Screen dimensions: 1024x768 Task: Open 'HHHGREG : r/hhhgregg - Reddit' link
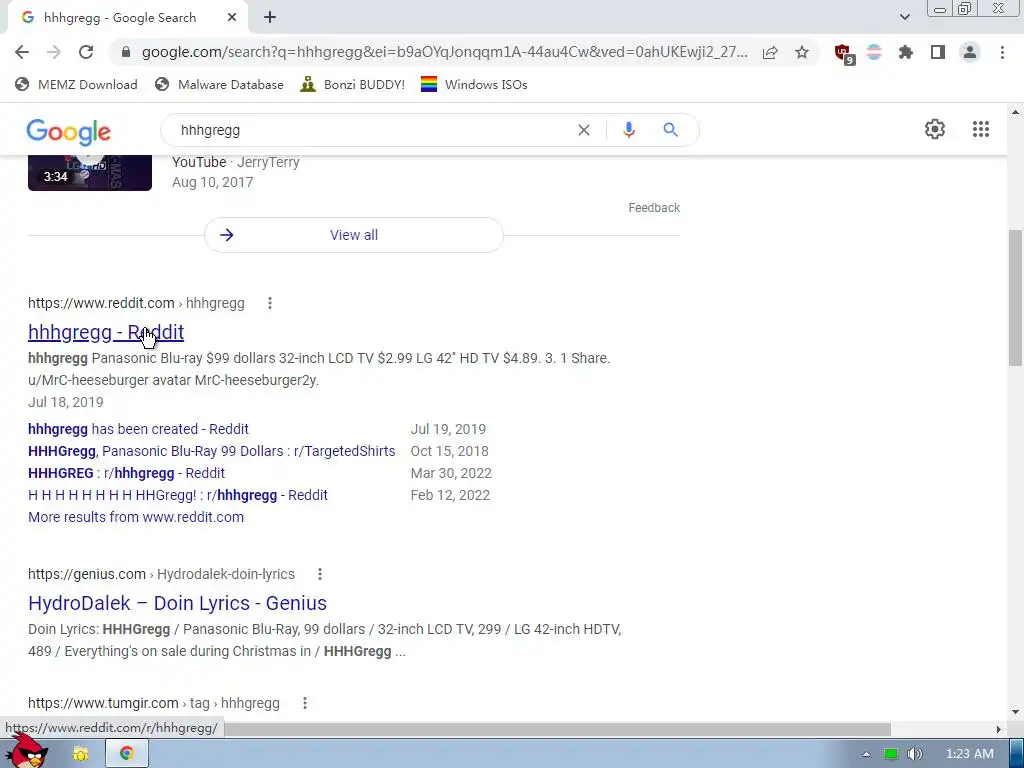click(126, 473)
